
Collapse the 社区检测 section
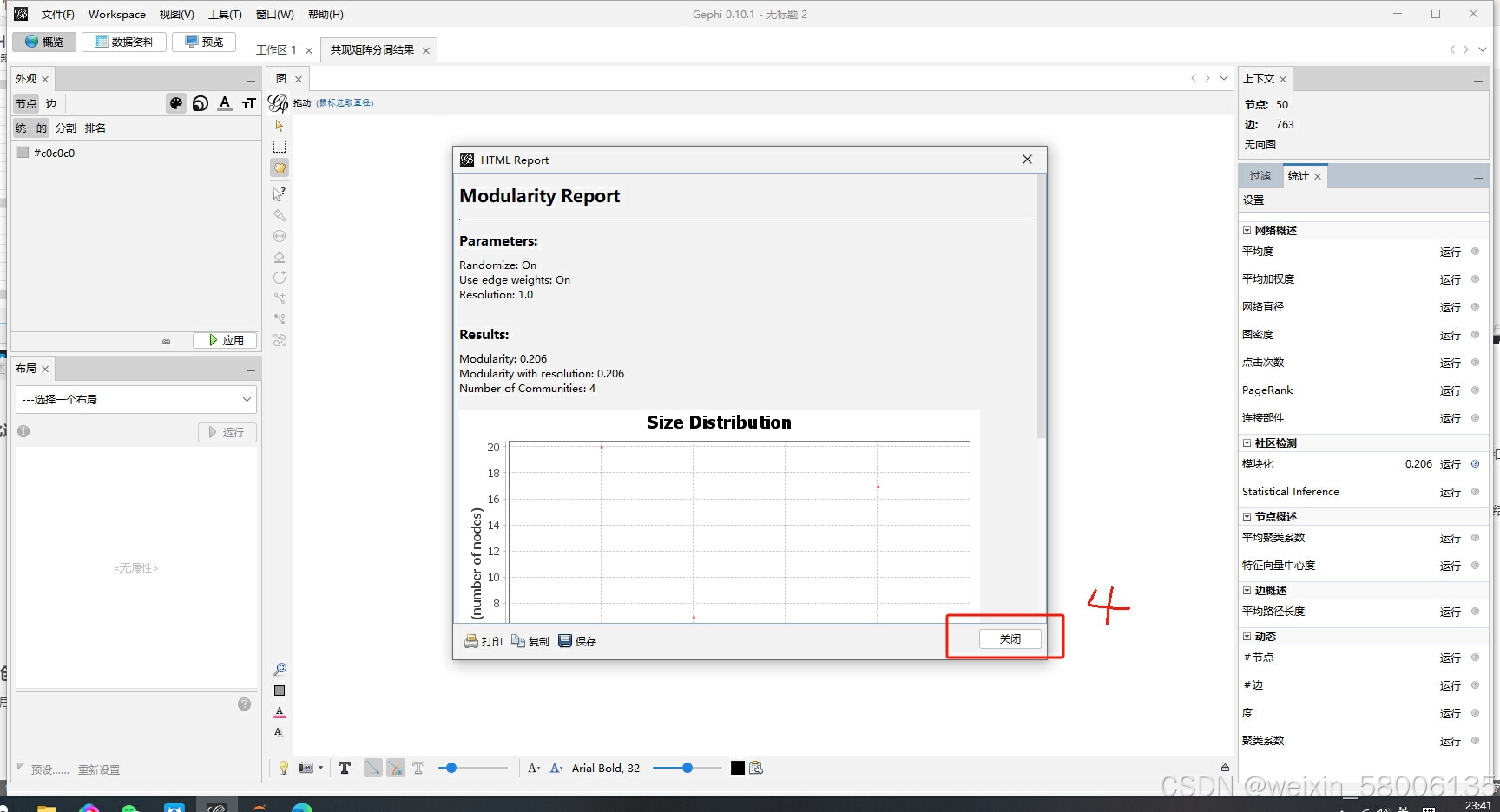[x=1247, y=442]
